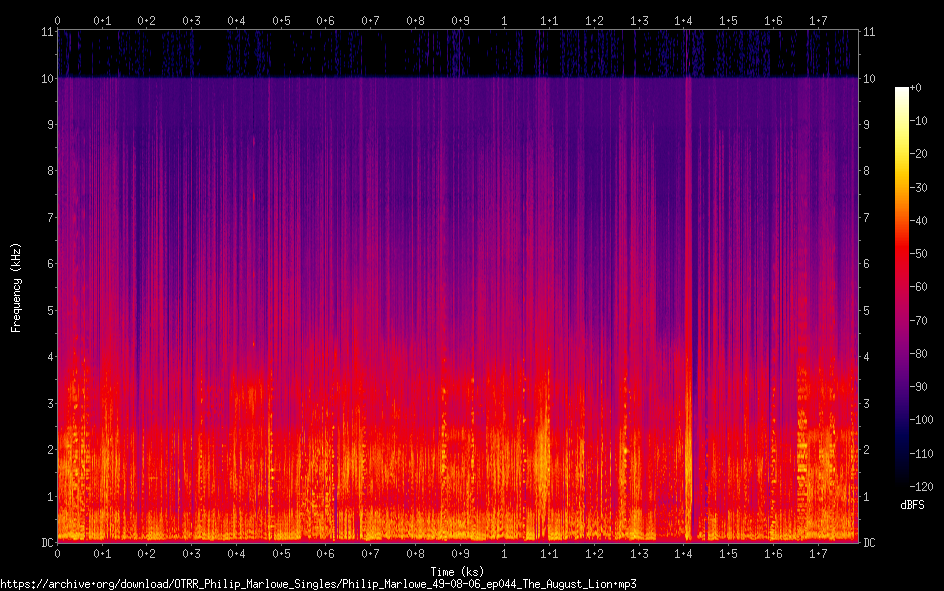This screenshot has height=591, width=944.
Task: Click the DC label on the left axis
Action: pyautogui.click(x=46, y=543)
